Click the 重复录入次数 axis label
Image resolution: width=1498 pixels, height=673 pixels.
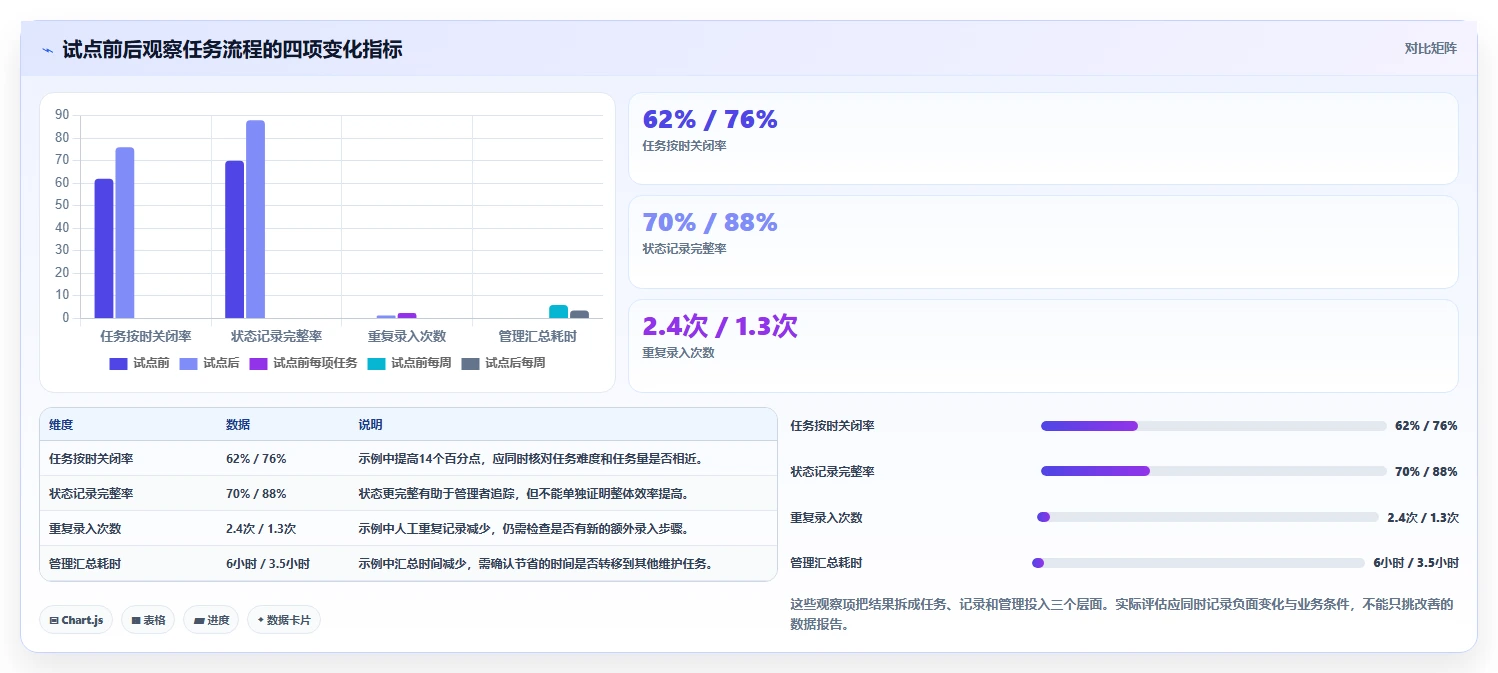click(x=407, y=336)
